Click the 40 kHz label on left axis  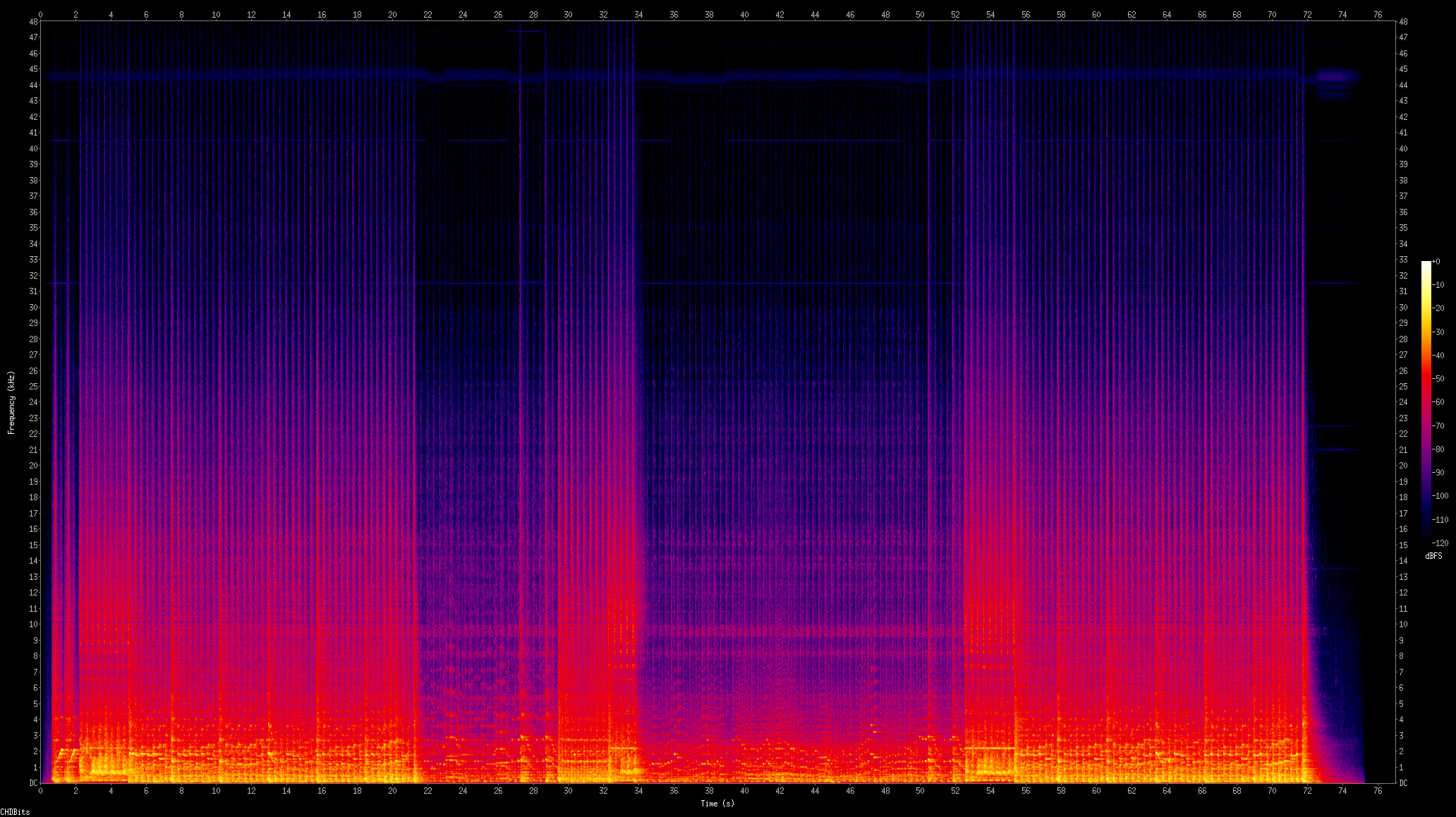[x=33, y=149]
